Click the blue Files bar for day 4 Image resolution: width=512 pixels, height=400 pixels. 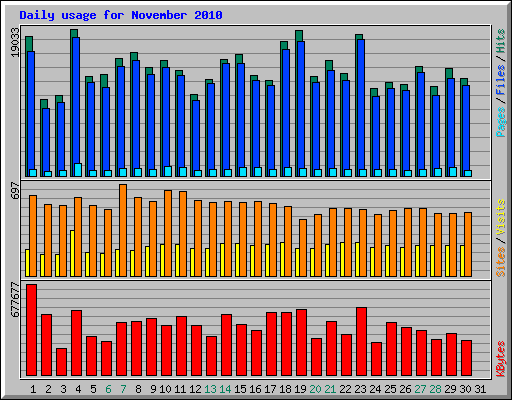pyautogui.click(x=76, y=100)
